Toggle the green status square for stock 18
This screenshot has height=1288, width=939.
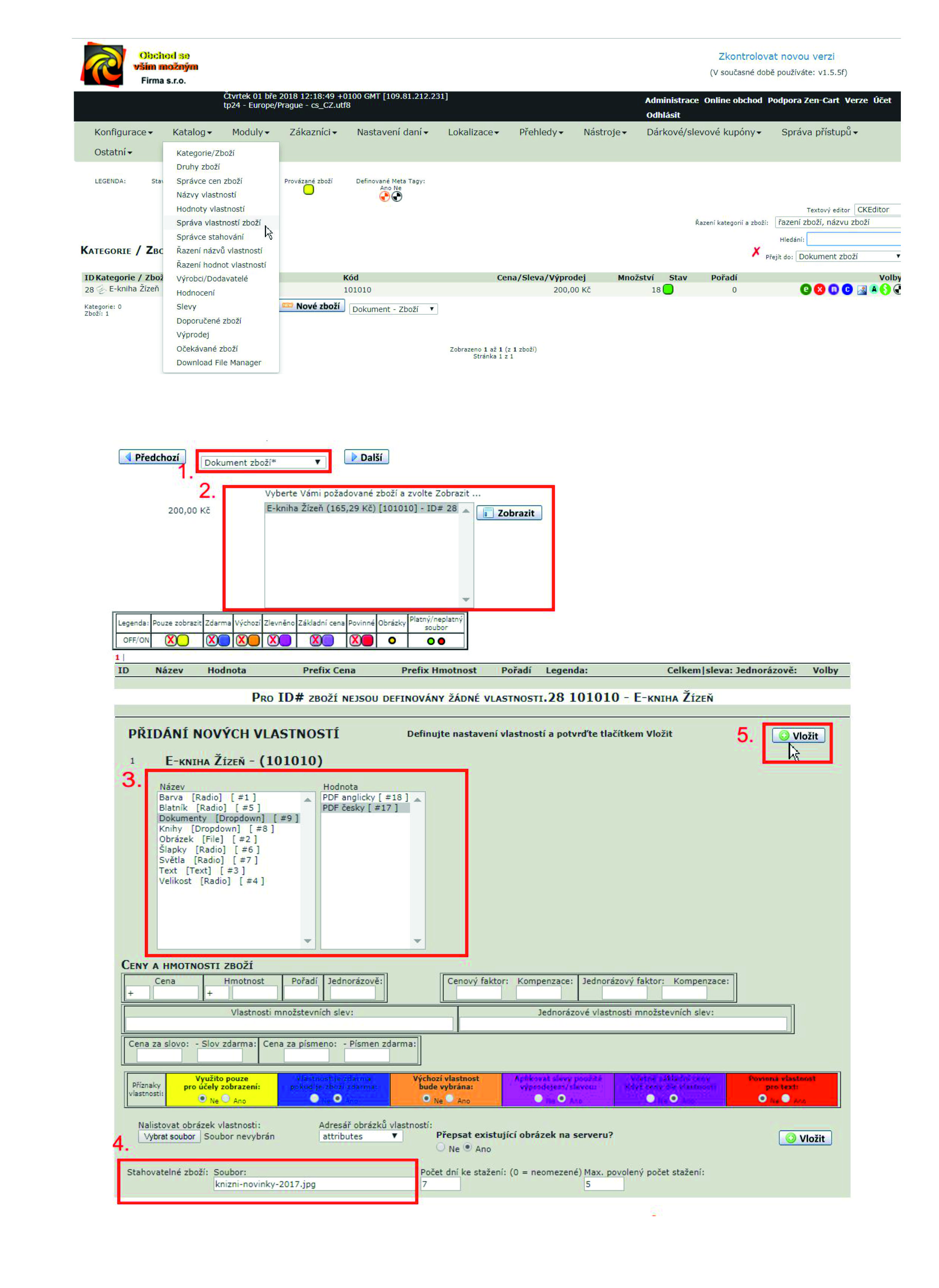tap(669, 289)
